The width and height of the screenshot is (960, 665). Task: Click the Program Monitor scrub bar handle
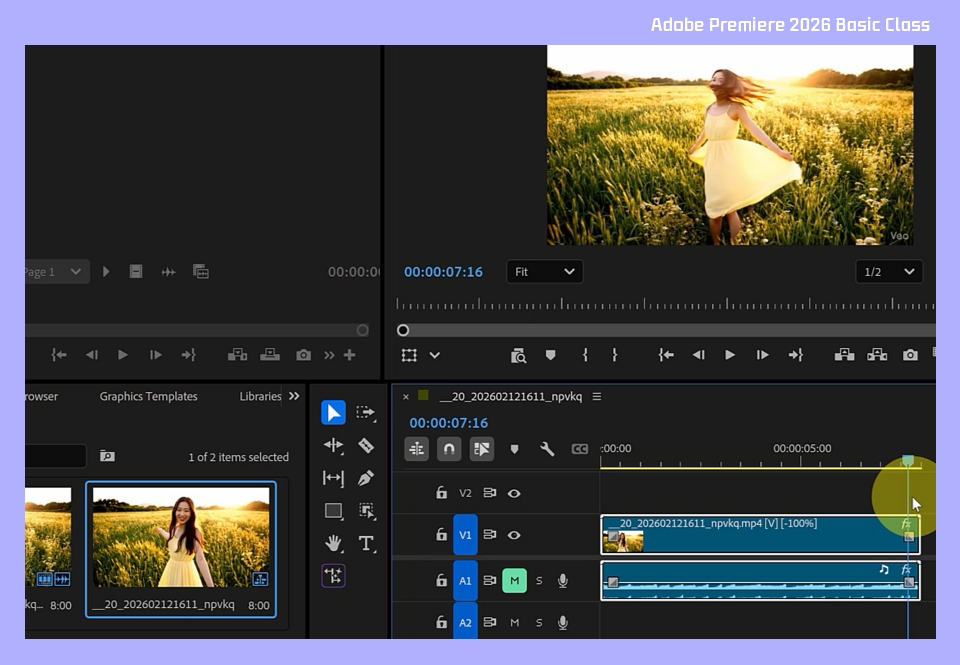(402, 331)
